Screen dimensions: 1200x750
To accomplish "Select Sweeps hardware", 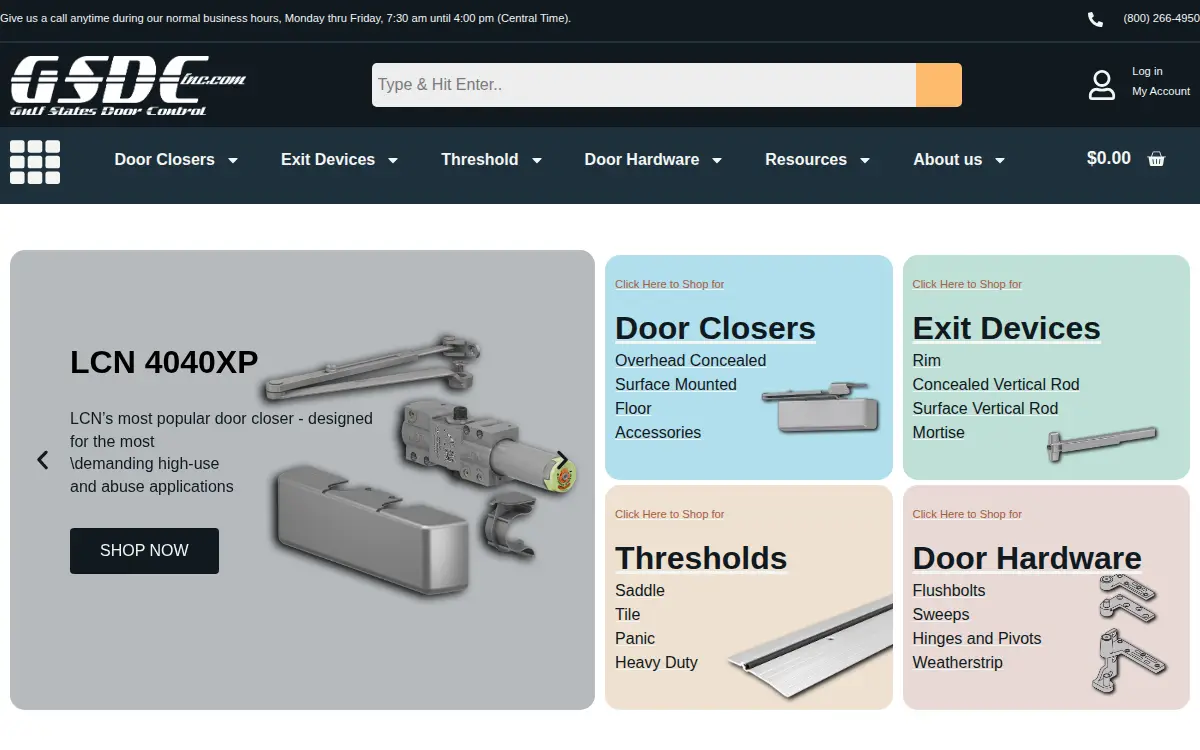I will tap(941, 614).
